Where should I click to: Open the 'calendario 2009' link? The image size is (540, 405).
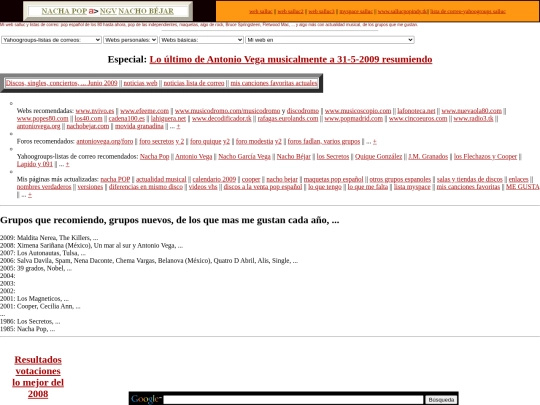[x=214, y=179]
